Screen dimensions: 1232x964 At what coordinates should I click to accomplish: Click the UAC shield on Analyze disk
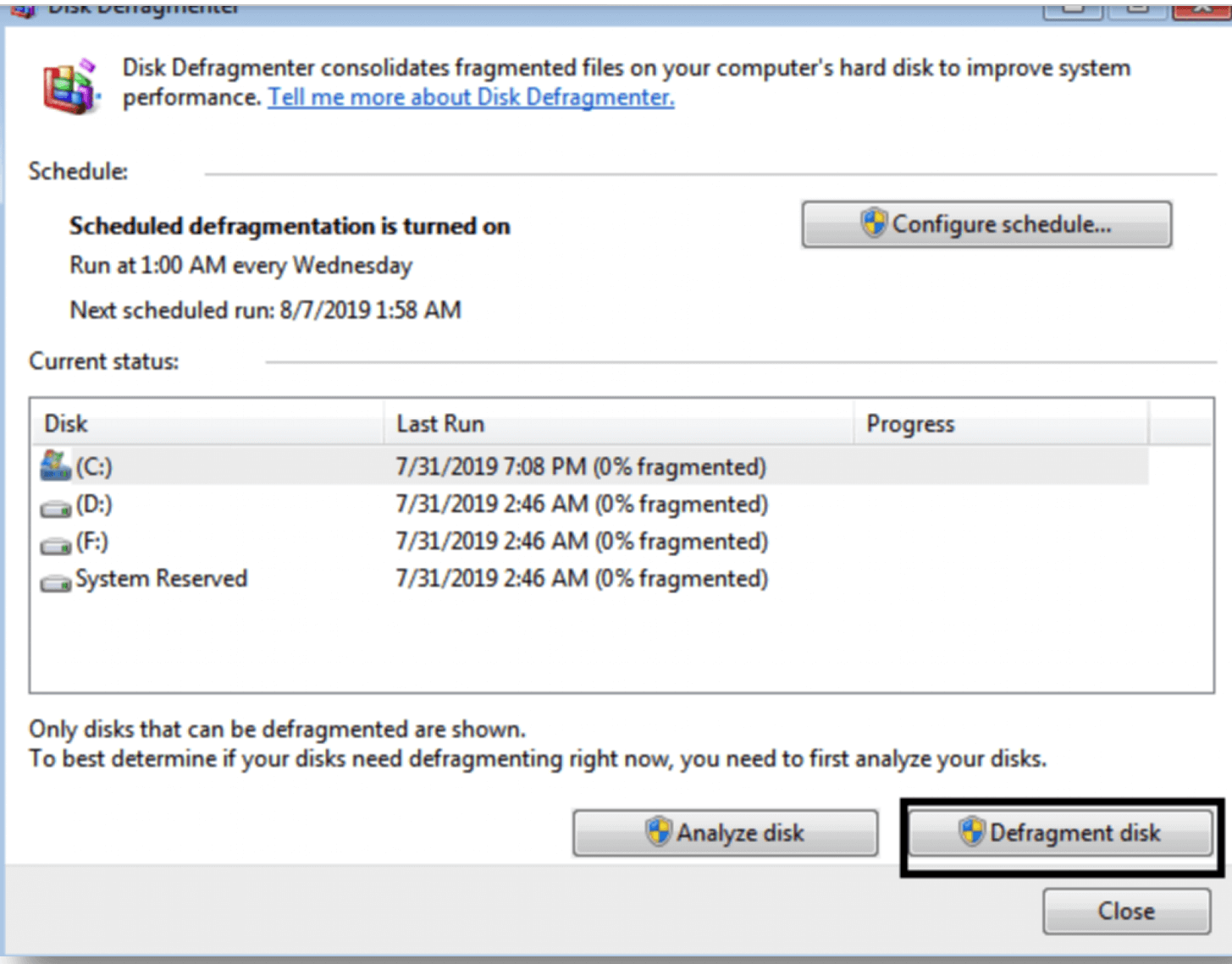[x=660, y=832]
